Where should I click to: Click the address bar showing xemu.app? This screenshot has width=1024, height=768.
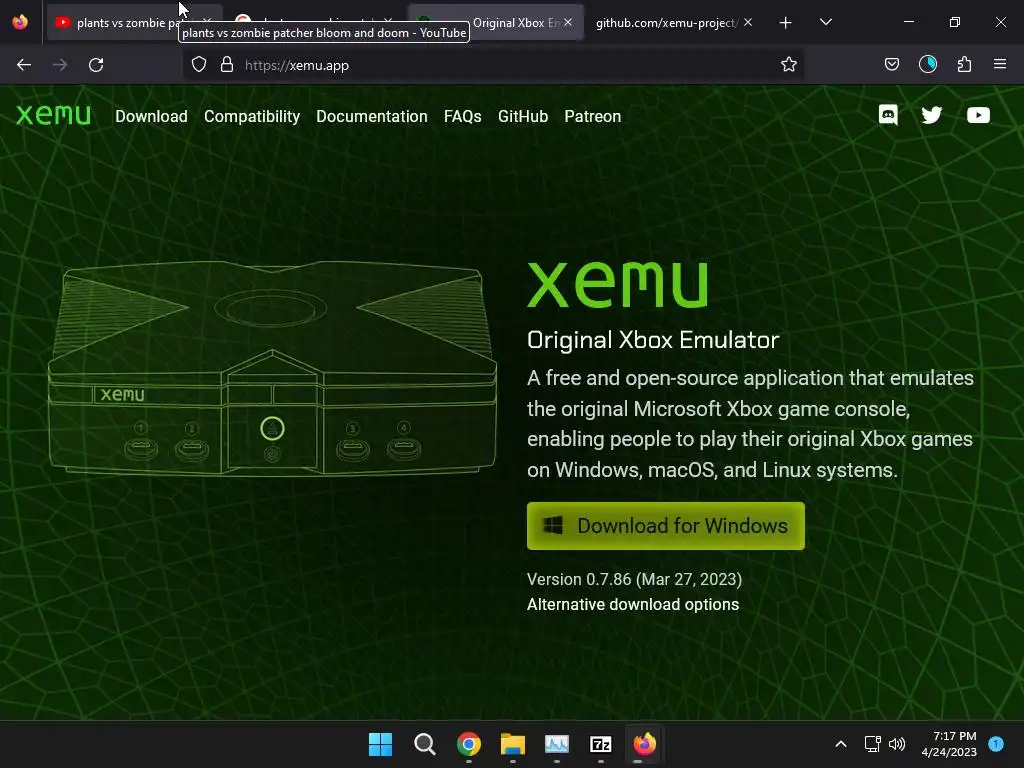pos(493,65)
